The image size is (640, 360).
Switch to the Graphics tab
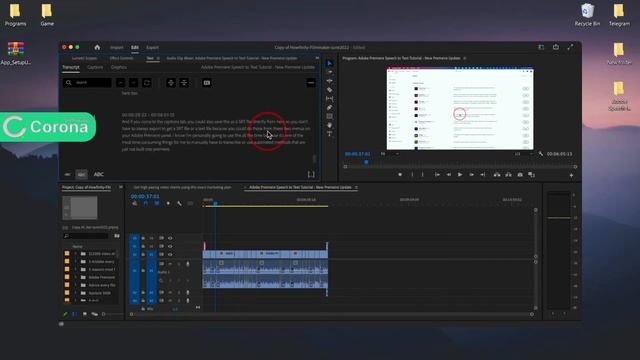point(119,67)
